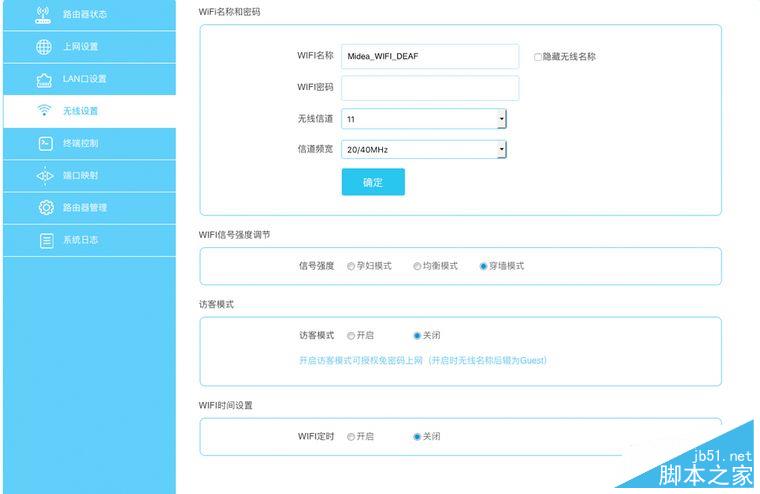Click the WiFi名称和密码 section heading
This screenshot has width=760, height=494.
click(x=229, y=12)
